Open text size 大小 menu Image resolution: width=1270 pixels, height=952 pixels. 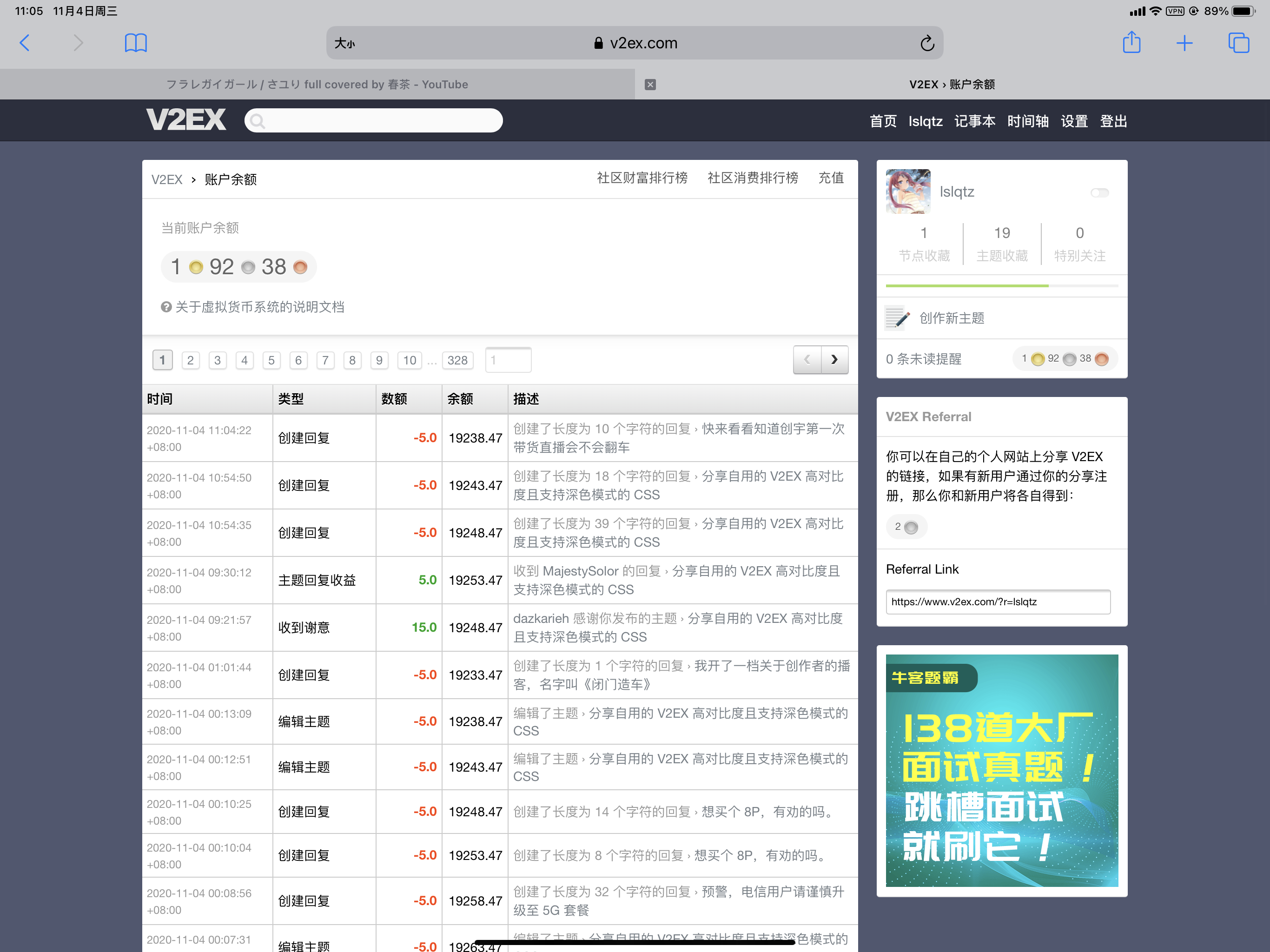[345, 44]
